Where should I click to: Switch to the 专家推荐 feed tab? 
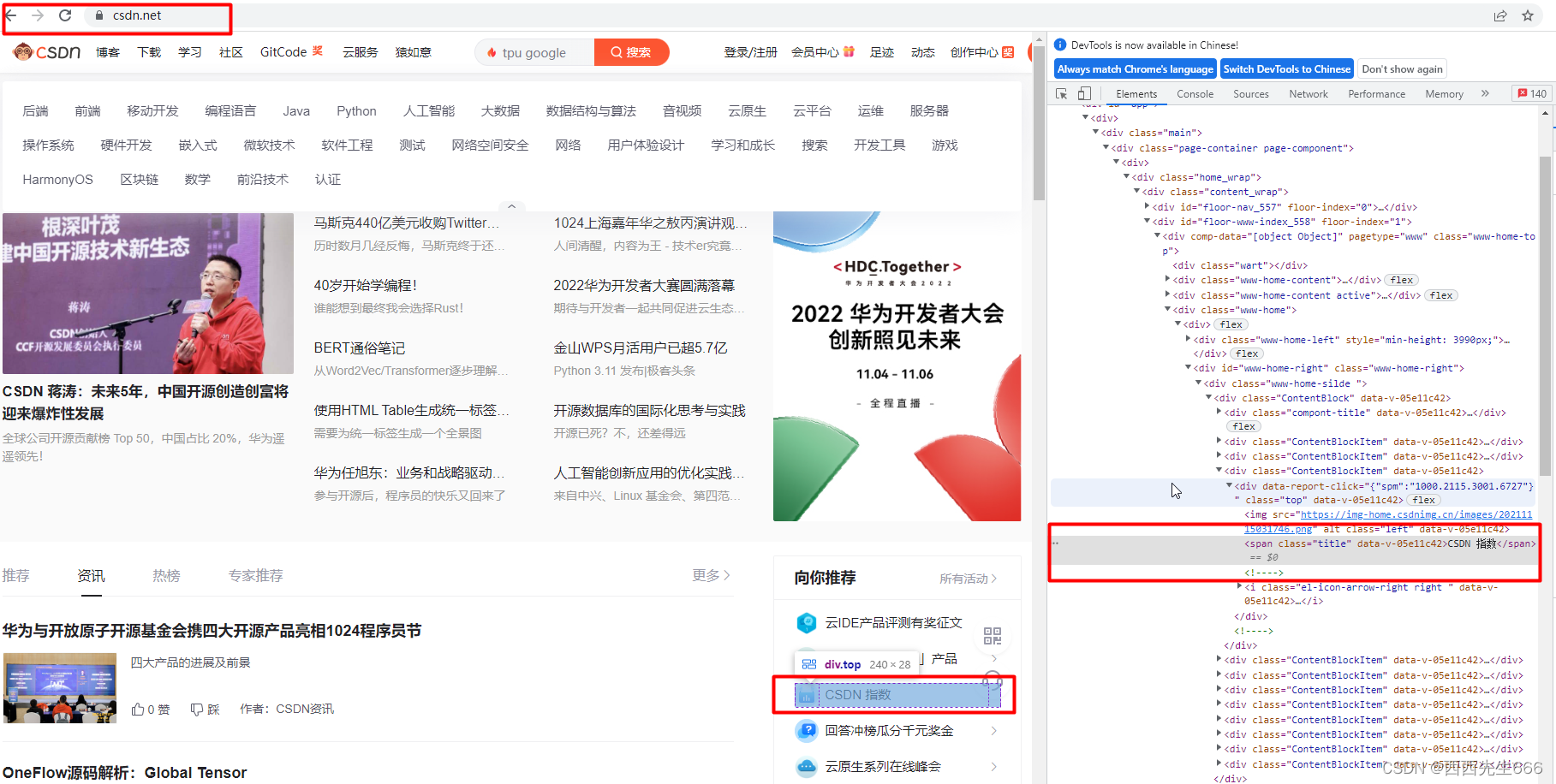255,576
